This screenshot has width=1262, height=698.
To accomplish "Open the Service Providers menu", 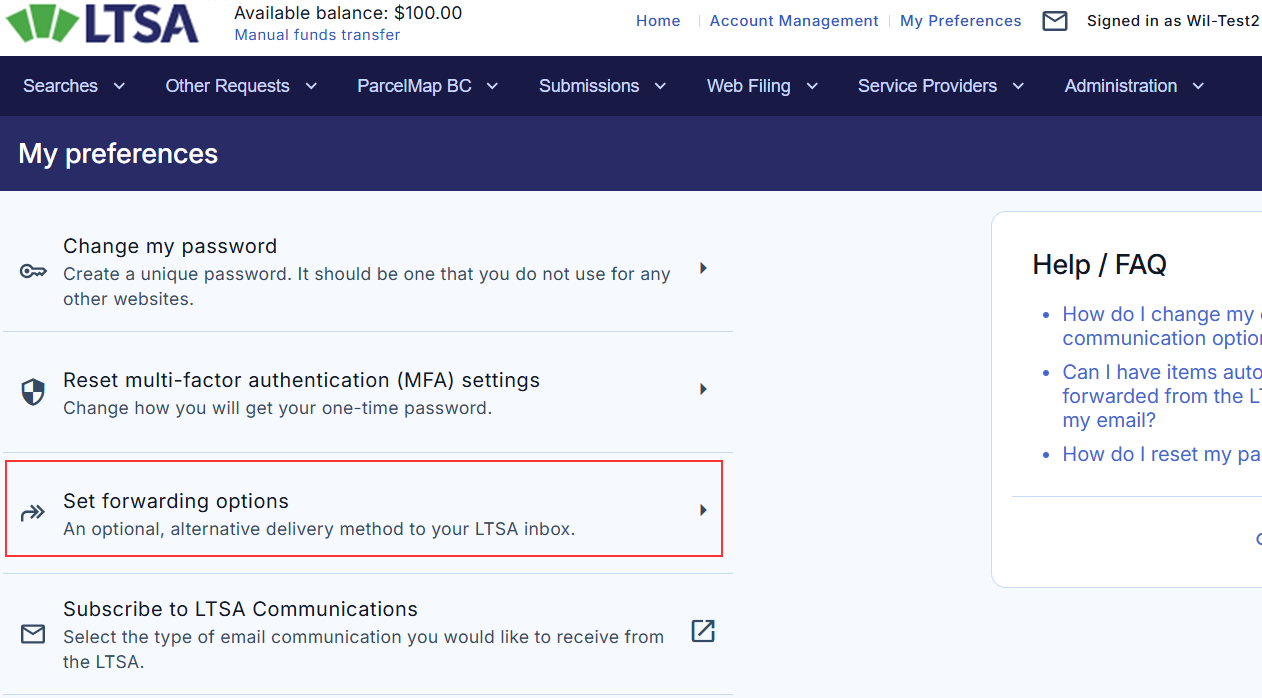I will [x=940, y=86].
